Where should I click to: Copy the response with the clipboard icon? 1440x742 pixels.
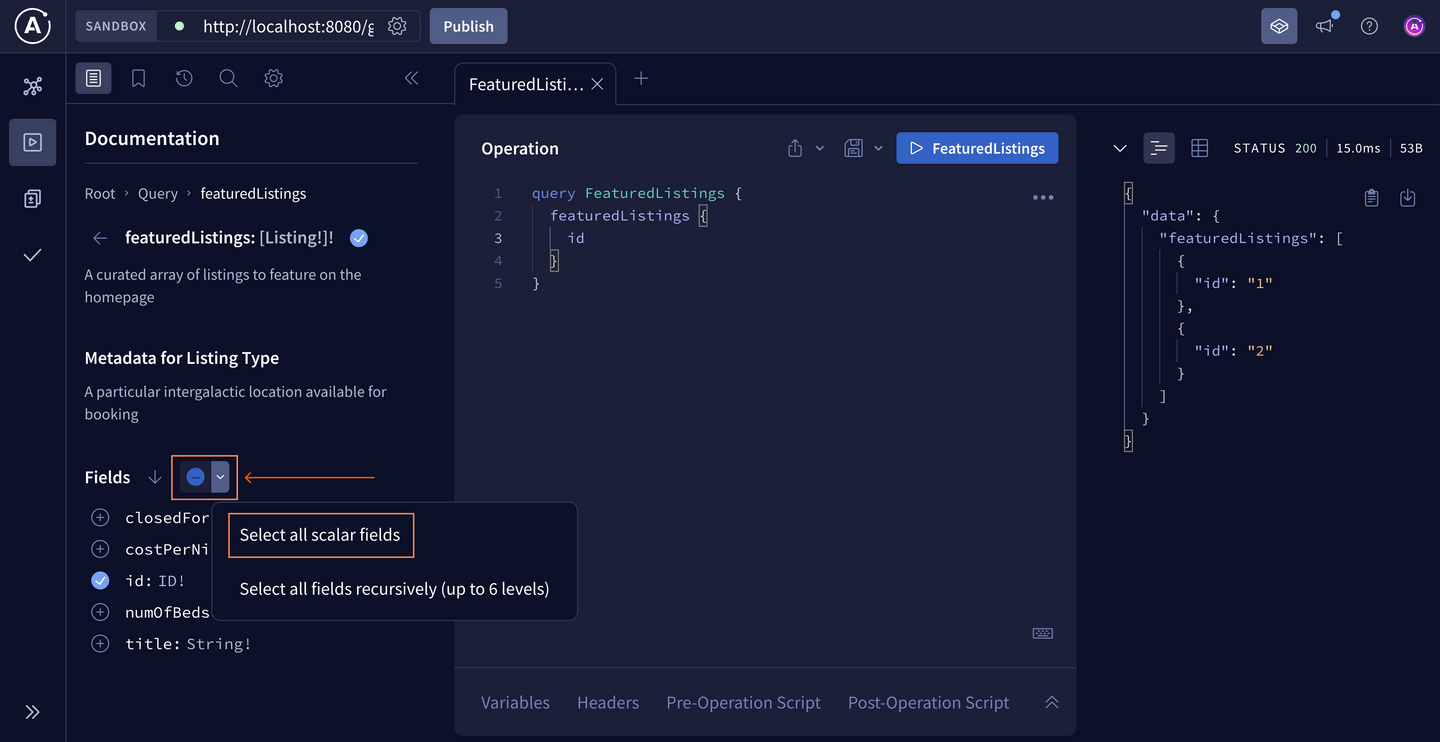click(1371, 197)
